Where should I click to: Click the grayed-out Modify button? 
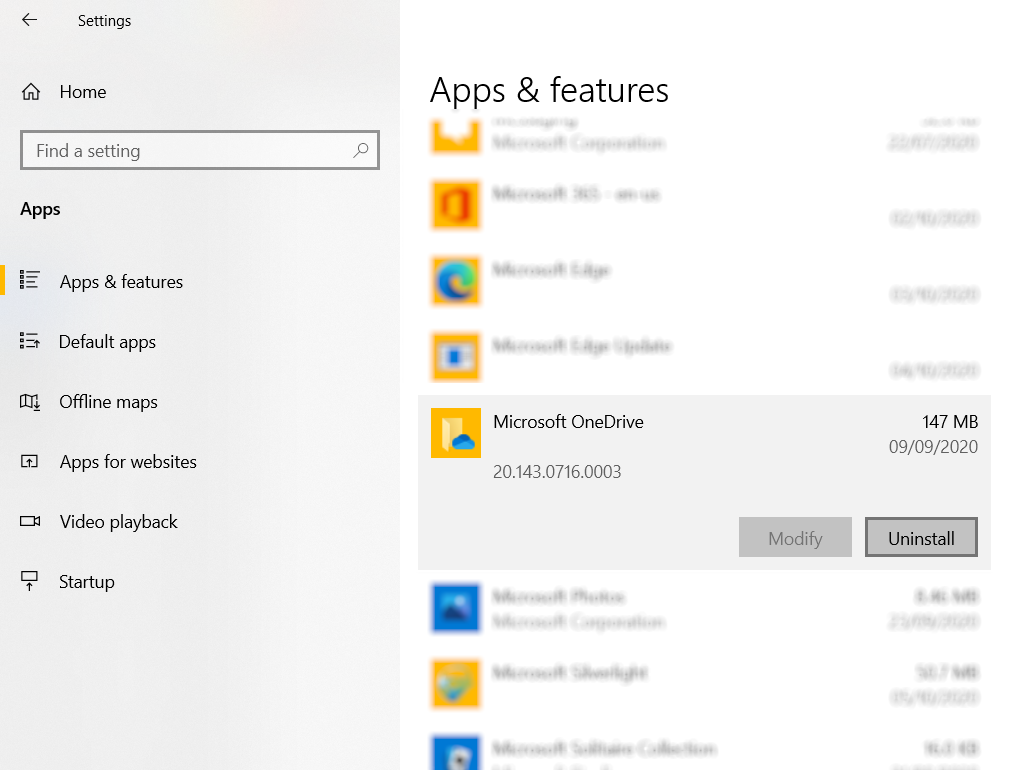click(x=795, y=537)
